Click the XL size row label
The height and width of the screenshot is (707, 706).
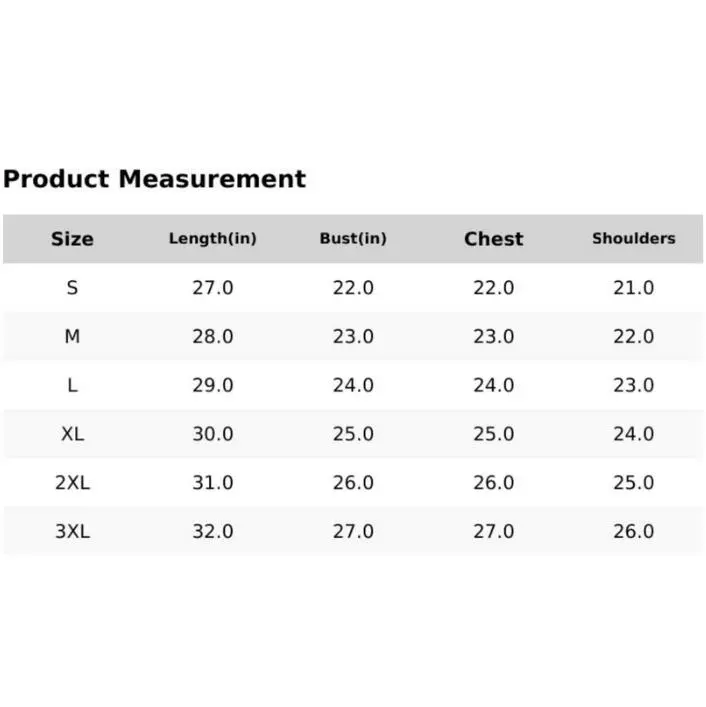pyautogui.click(x=72, y=434)
